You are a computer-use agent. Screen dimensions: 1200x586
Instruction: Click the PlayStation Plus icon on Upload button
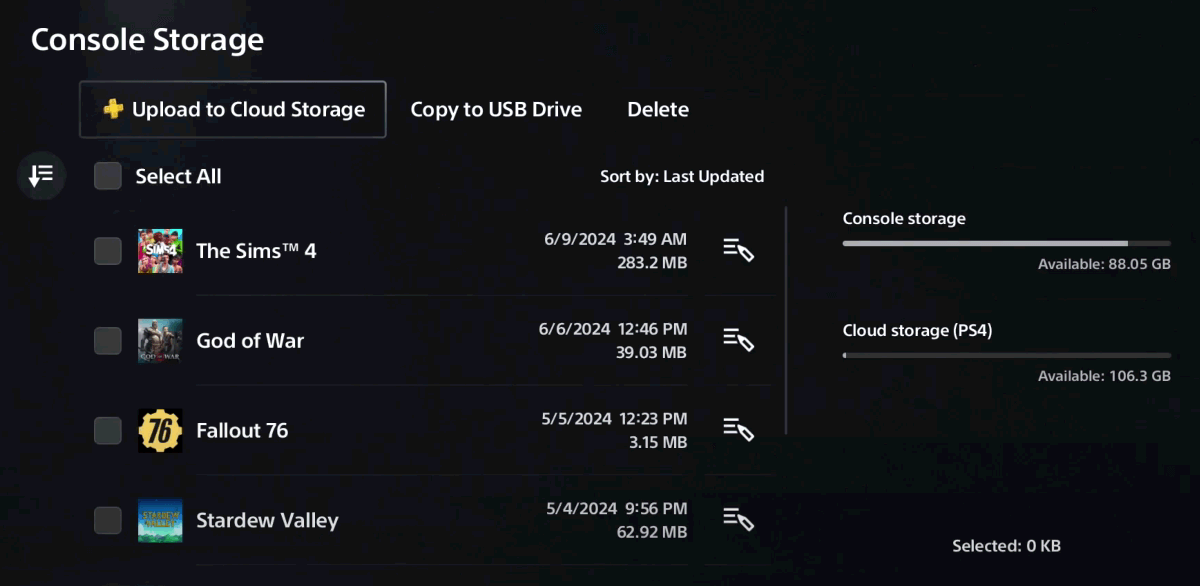pyautogui.click(x=113, y=109)
